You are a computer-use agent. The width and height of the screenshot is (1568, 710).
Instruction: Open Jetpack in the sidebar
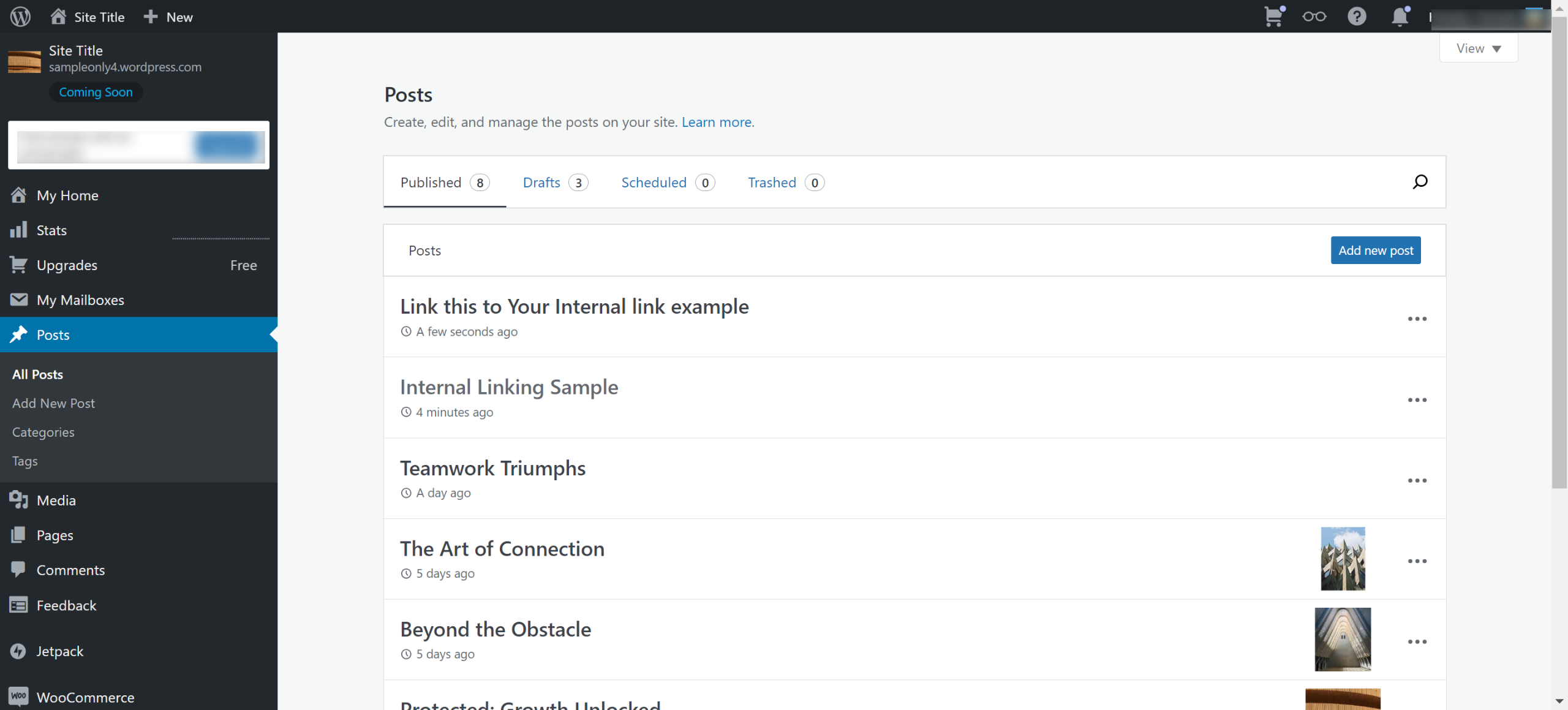pos(59,651)
